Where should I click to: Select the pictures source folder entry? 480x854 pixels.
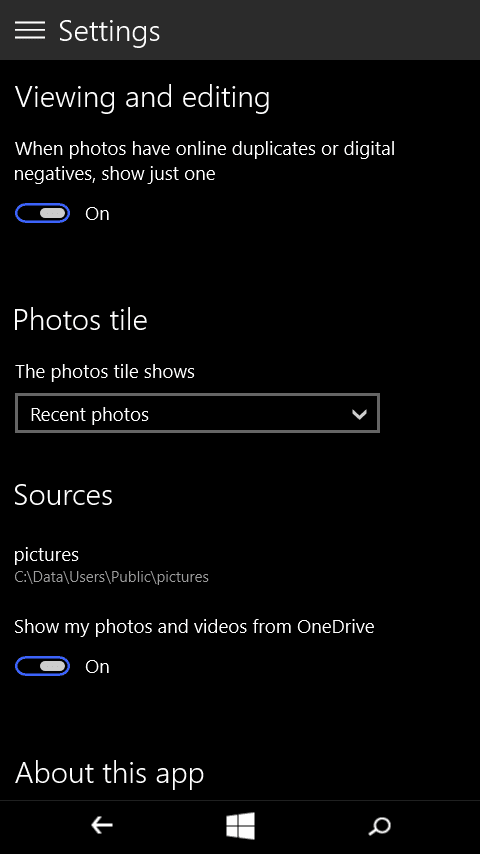[111, 564]
